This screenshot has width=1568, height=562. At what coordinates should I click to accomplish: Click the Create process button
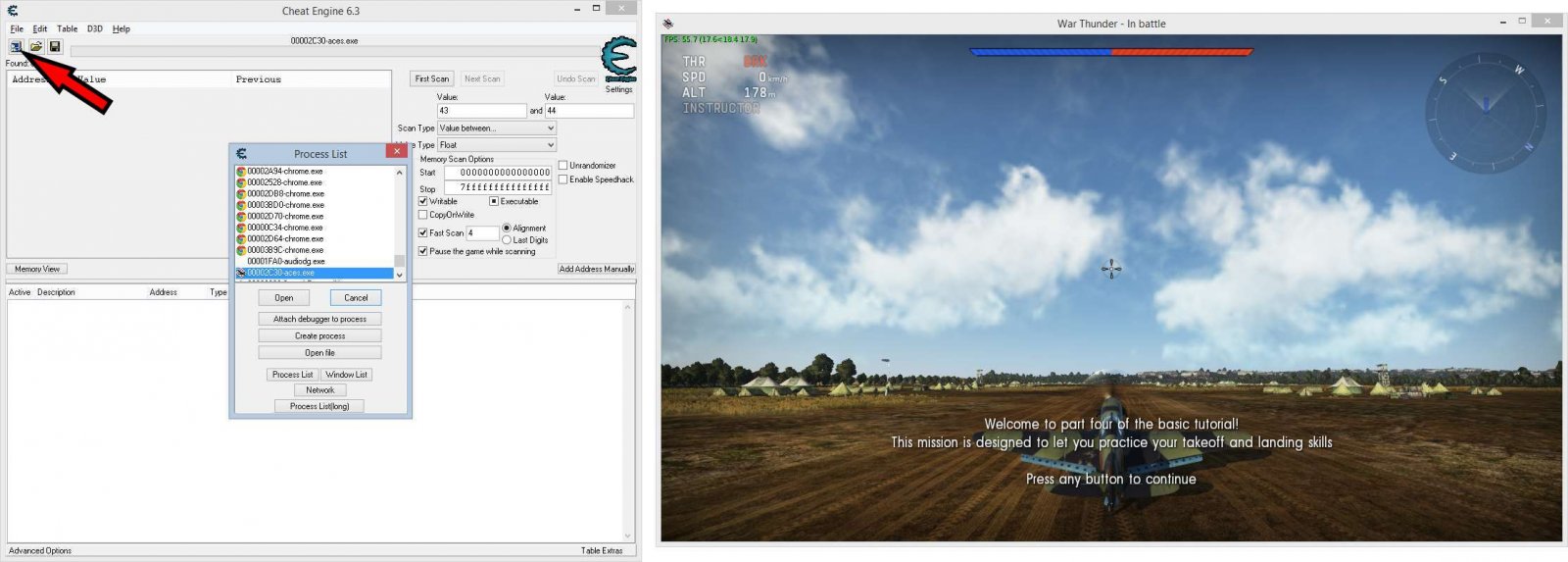320,335
